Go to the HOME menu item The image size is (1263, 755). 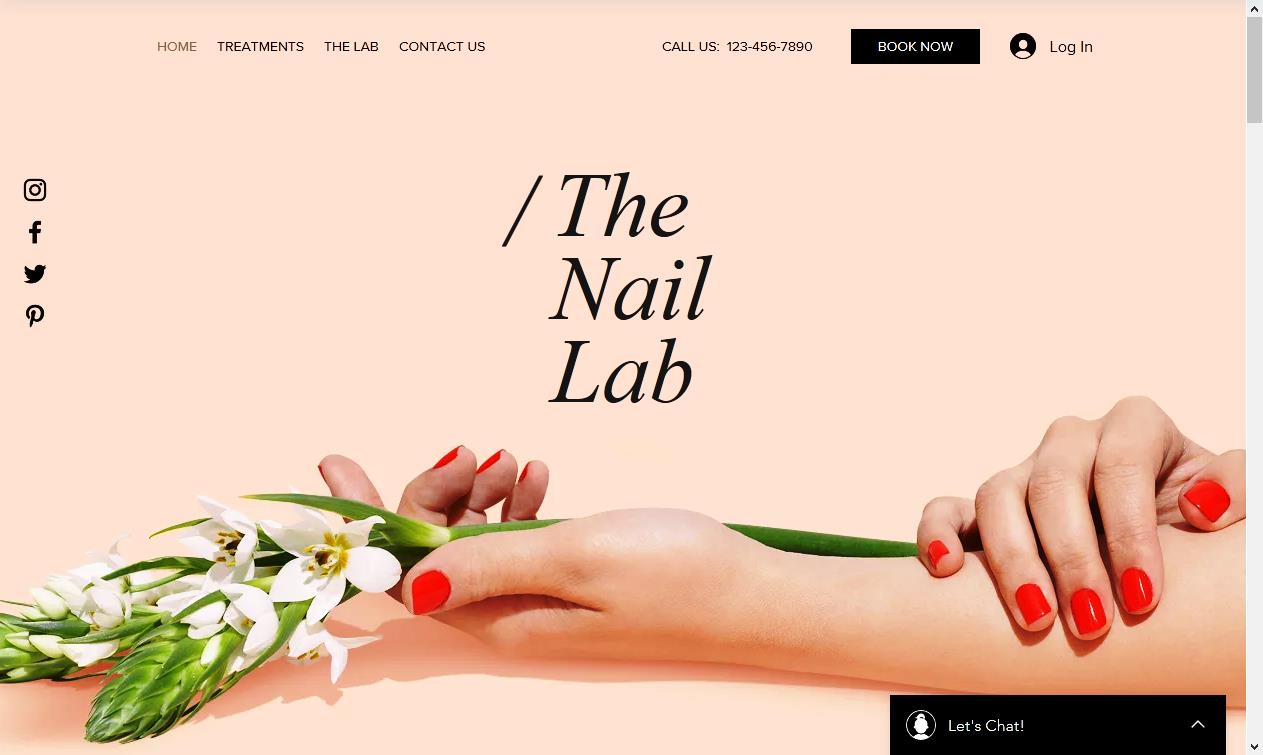point(177,46)
